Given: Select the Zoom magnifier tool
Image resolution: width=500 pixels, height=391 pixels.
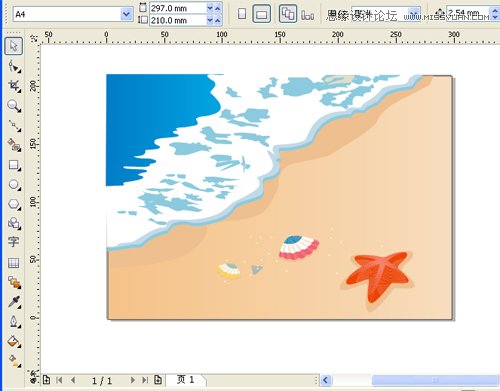Looking at the screenshot, I should 14,105.
